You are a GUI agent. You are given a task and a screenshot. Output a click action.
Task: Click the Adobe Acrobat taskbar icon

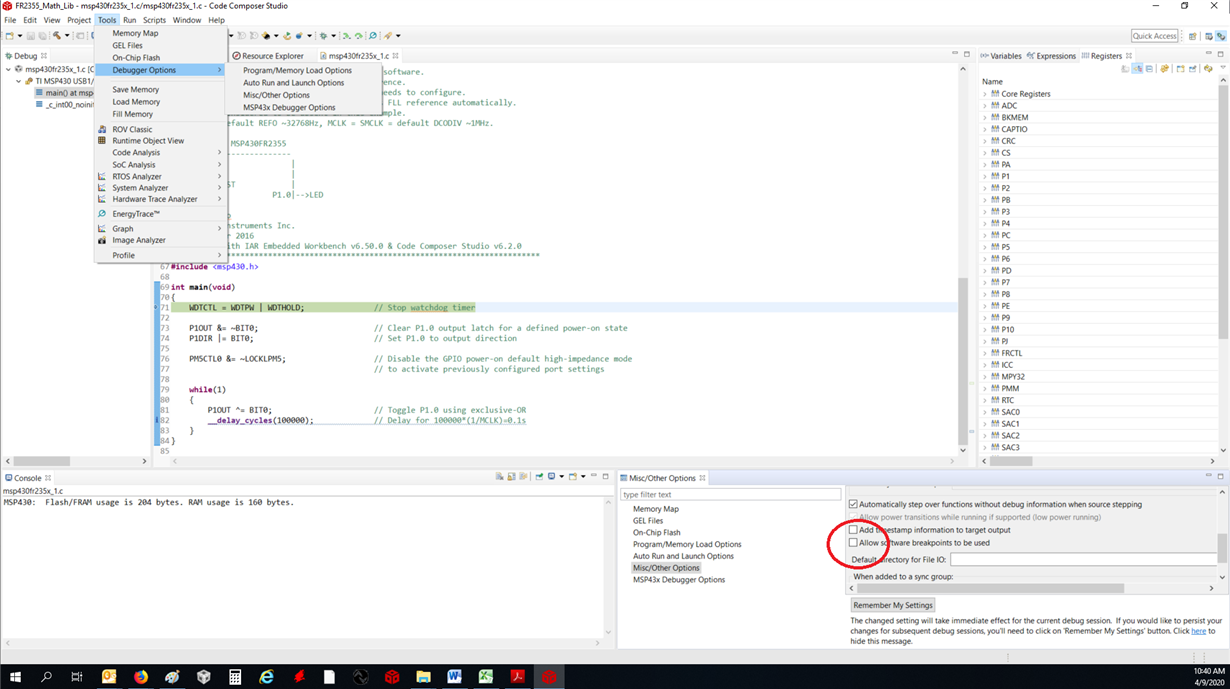click(518, 677)
